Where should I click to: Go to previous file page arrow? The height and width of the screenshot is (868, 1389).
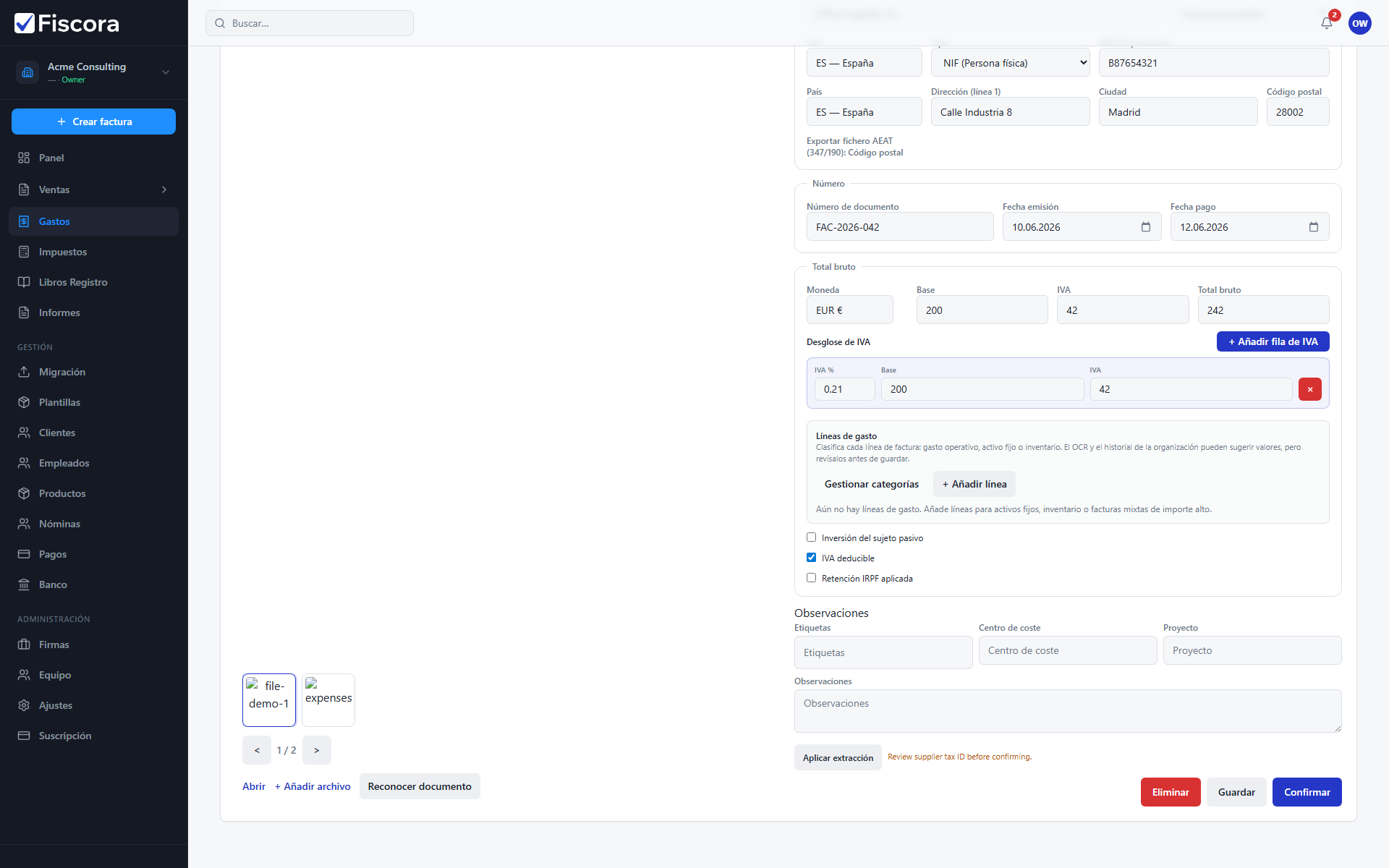[257, 750]
